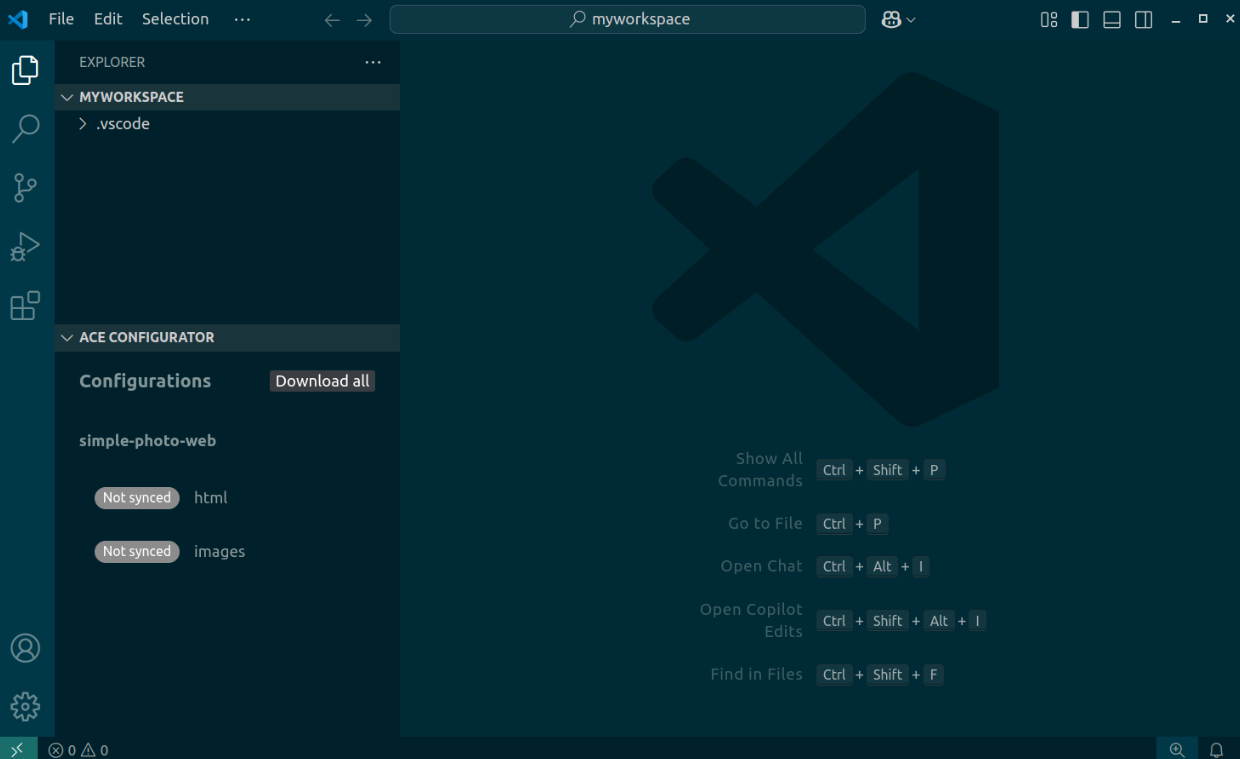Viewport: 1240px width, 759px height.
Task: Click the Open Chat shortcut label
Action: (x=761, y=566)
